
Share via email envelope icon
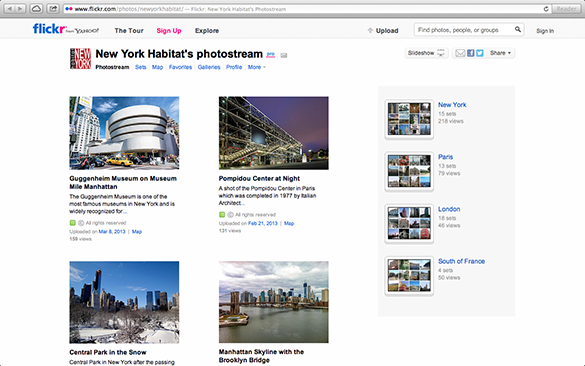click(460, 53)
